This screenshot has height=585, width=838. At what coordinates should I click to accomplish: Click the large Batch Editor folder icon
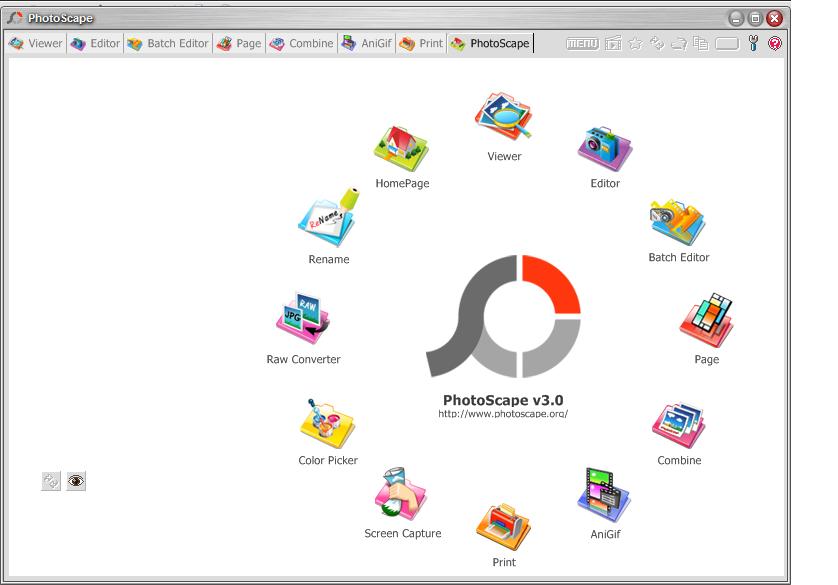pos(678,222)
